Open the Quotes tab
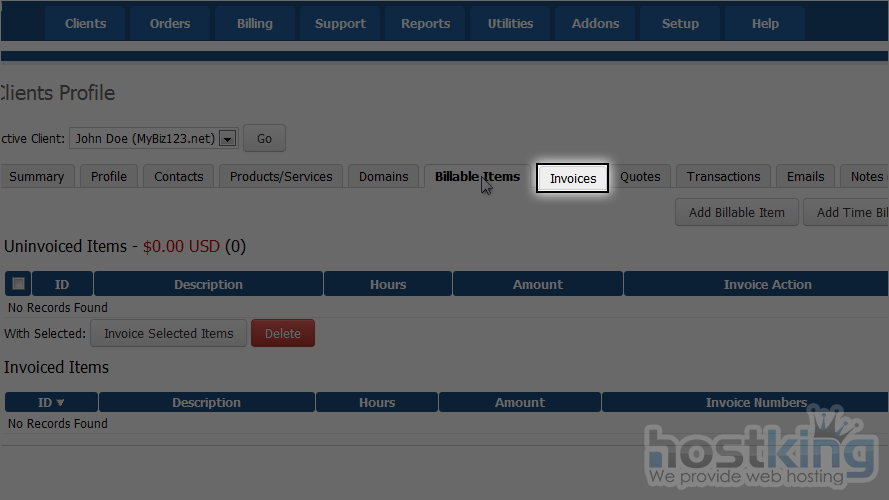Screen dimensions: 889x500 click(x=640, y=177)
